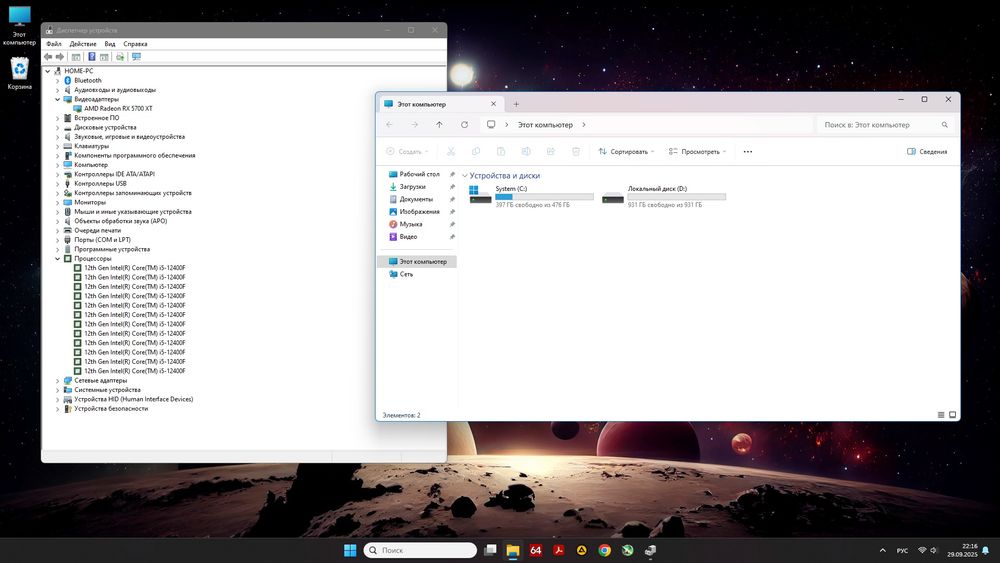1000x563 pixels.
Task: Go up one folder level in Explorer
Action: pos(439,125)
